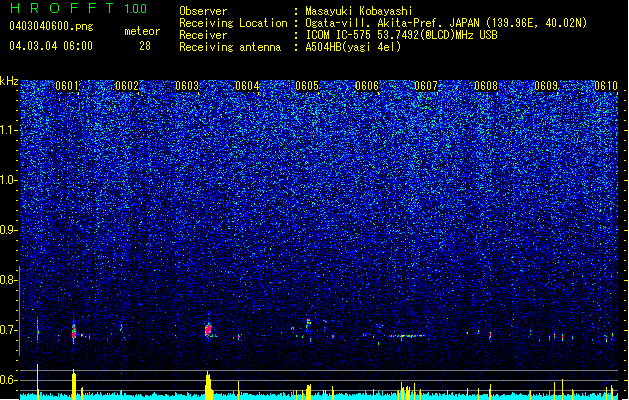Click the yellow power bar near 0605
This screenshot has height=400, width=629.
[308, 392]
